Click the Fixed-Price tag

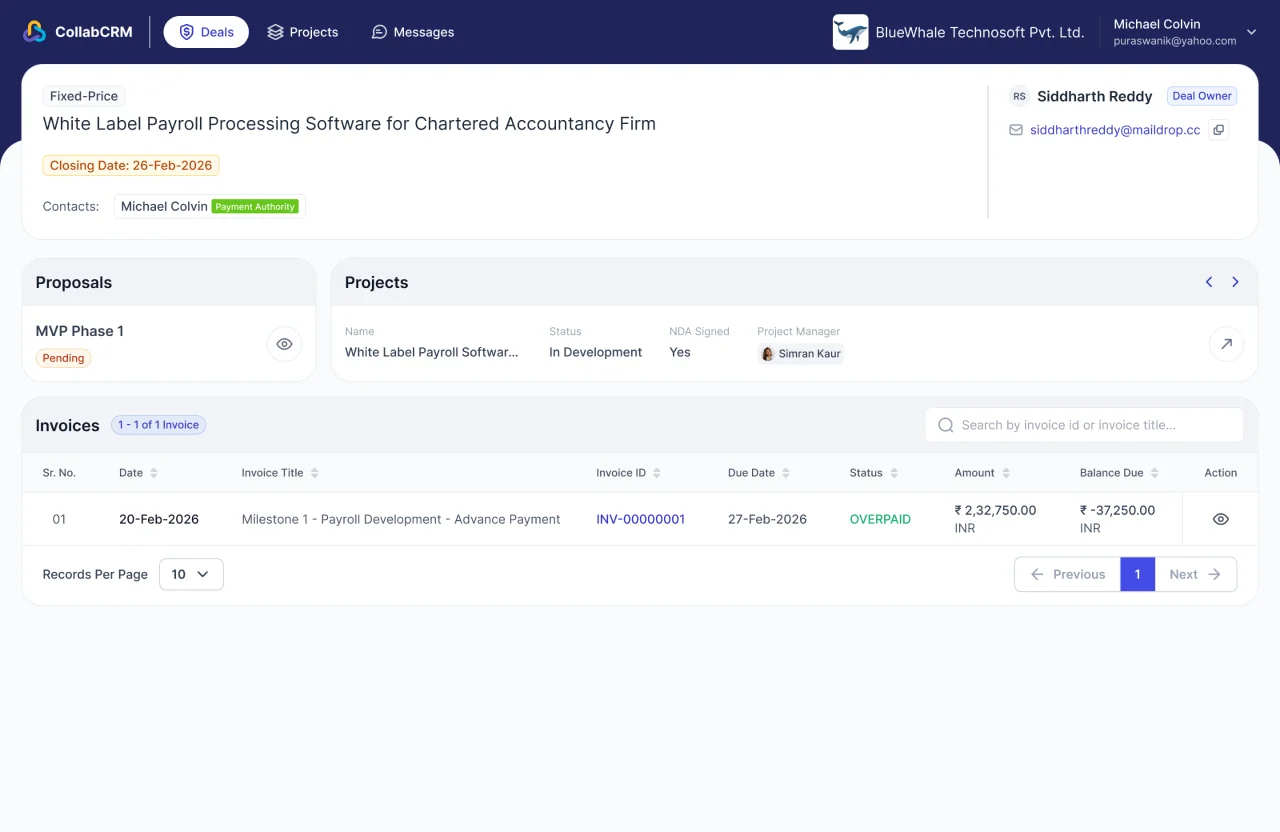84,96
